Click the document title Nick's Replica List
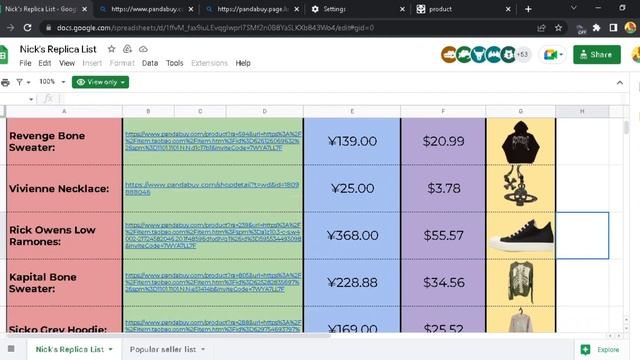This screenshot has width=640, height=360. tap(58, 49)
